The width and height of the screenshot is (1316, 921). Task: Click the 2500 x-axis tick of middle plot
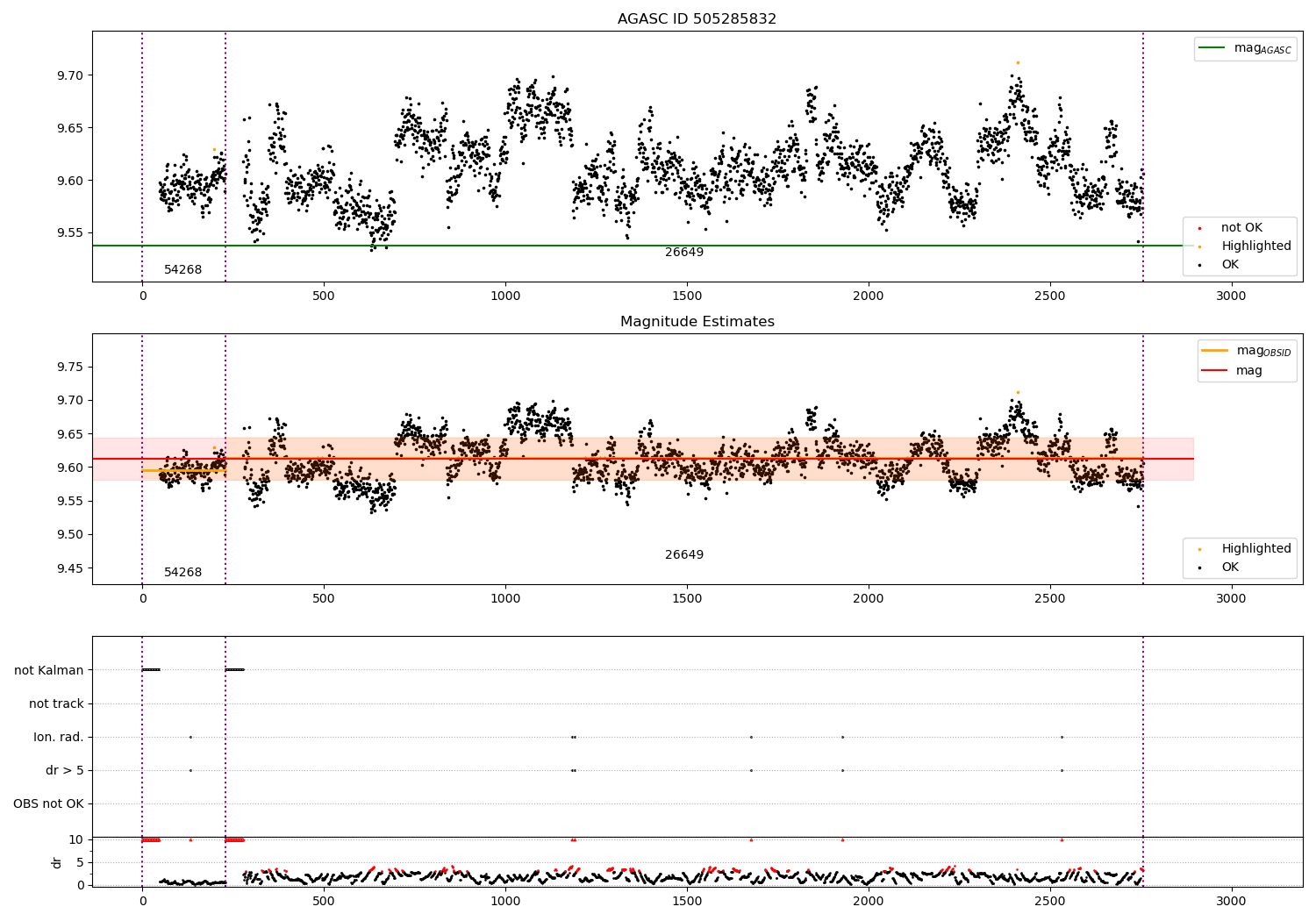(1050, 599)
